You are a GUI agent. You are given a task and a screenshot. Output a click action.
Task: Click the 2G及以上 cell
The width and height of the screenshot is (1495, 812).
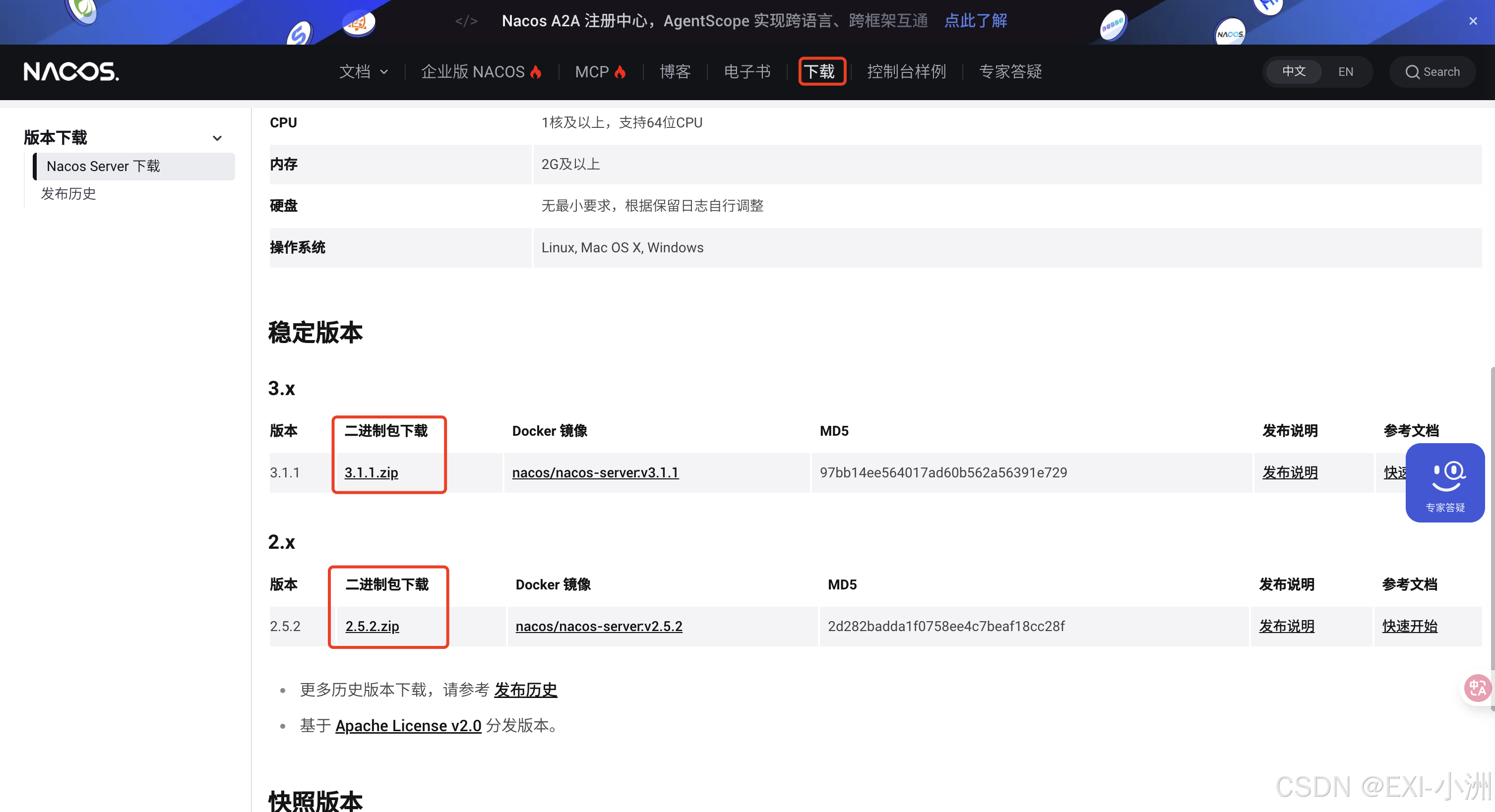click(570, 164)
